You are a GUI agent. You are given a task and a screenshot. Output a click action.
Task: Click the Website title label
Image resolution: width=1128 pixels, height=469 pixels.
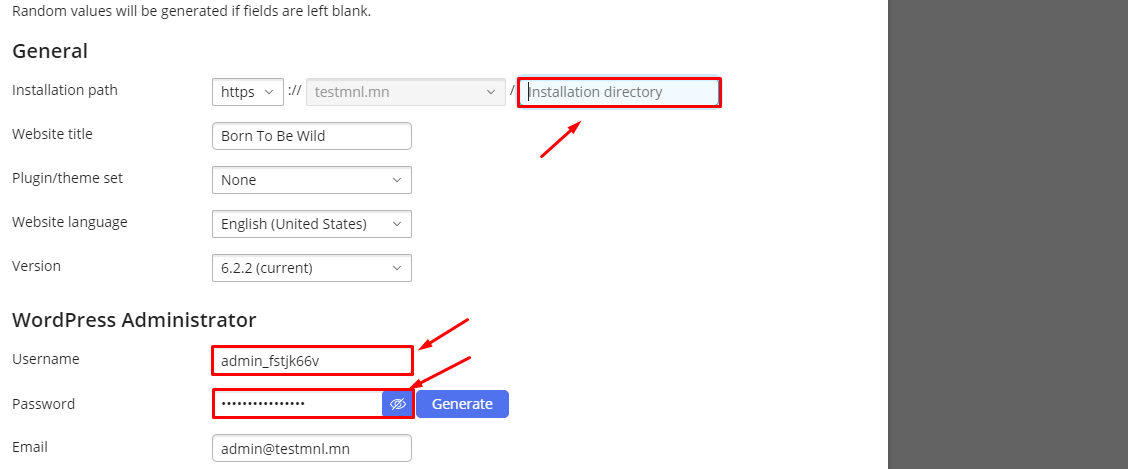click(x=53, y=134)
